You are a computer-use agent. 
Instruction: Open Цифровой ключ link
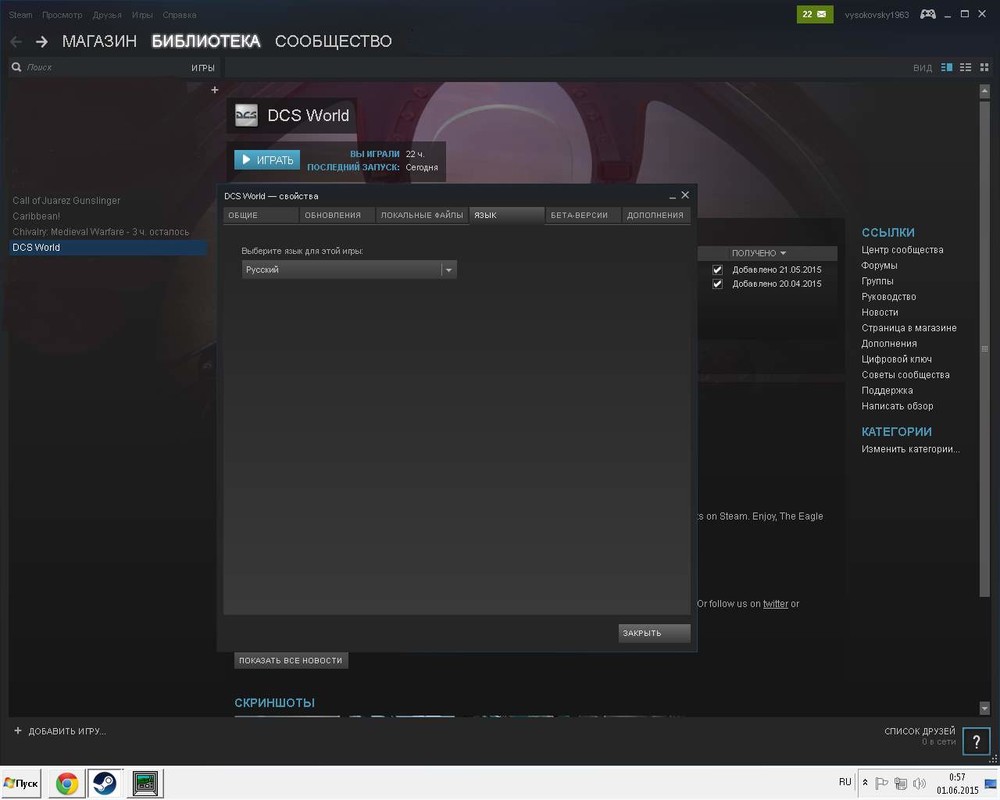coord(896,359)
